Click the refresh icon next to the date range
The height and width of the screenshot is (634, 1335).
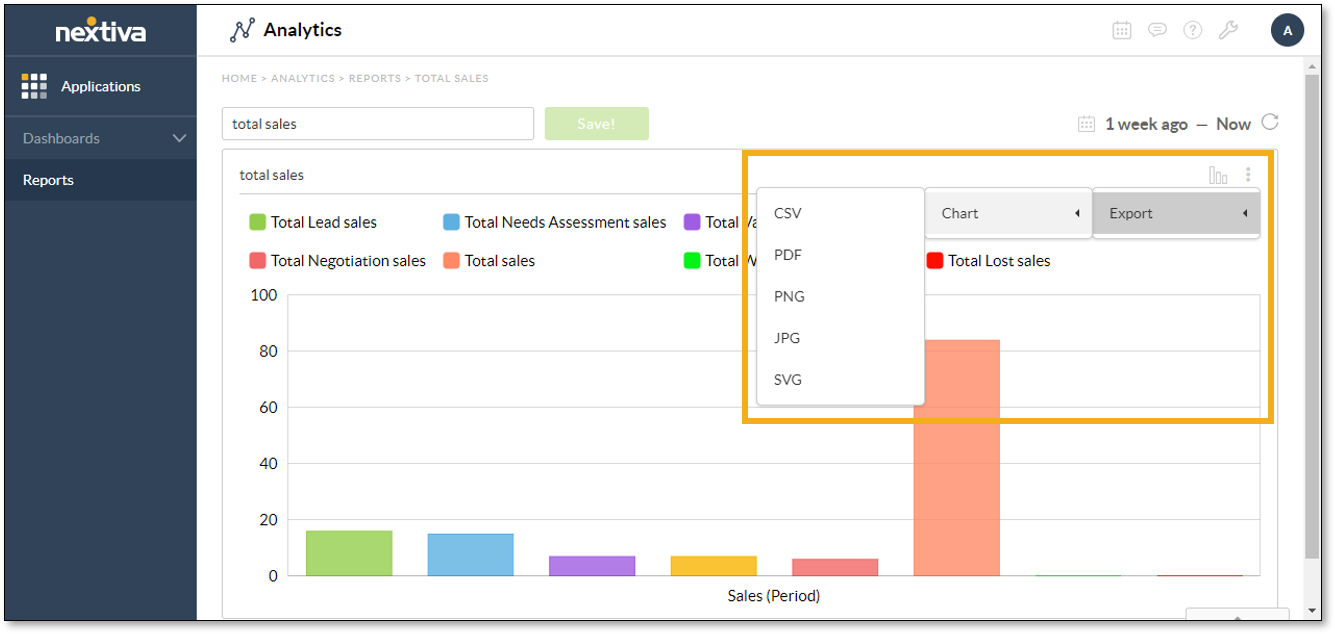coord(1270,122)
